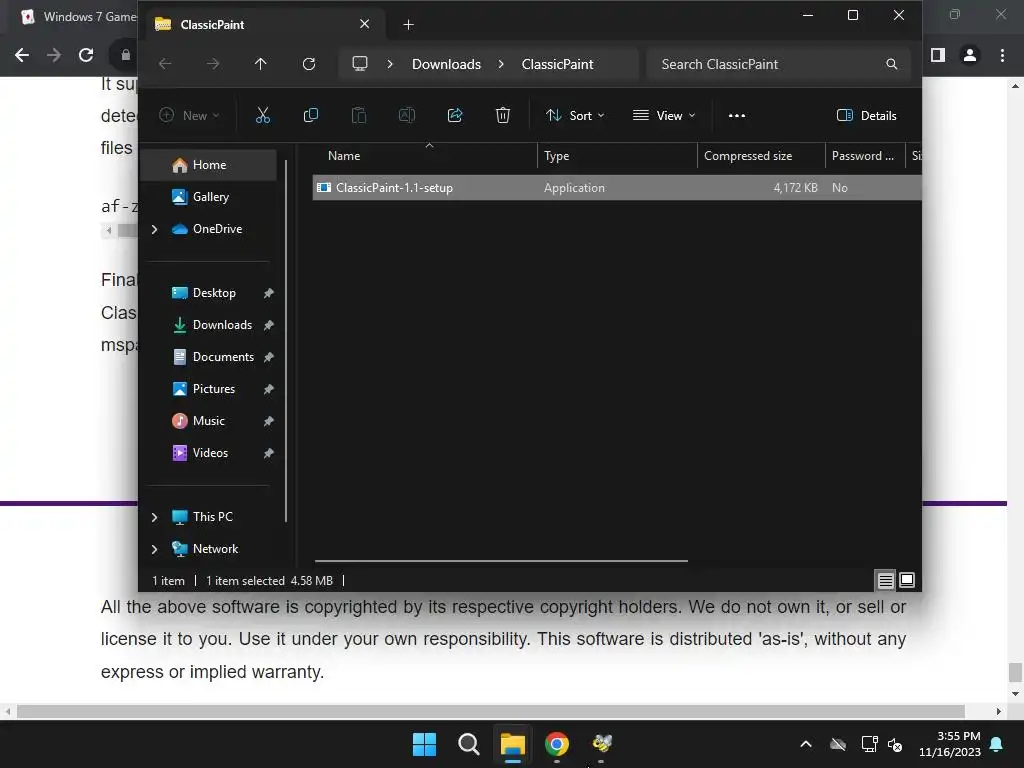The height and width of the screenshot is (768, 1024).
Task: Click File Explorer icon on taskbar
Action: click(513, 744)
